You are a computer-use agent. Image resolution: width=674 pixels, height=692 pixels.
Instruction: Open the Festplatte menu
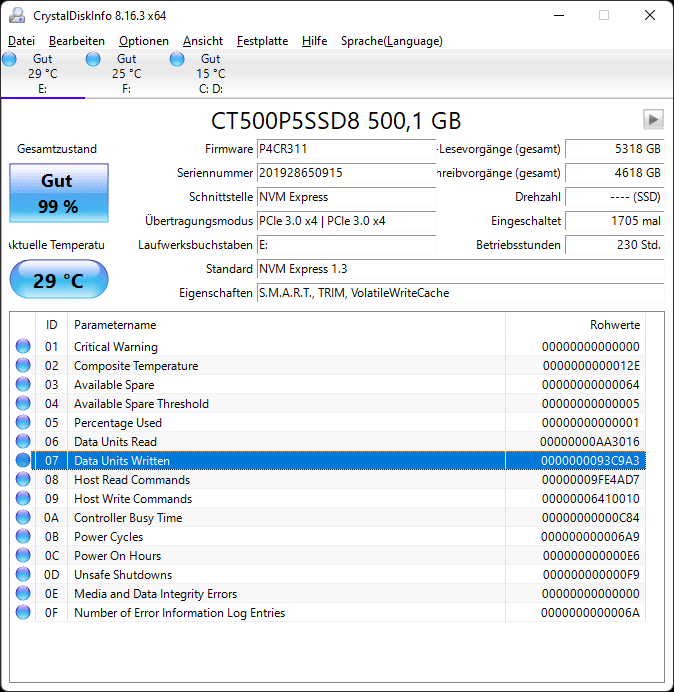pyautogui.click(x=262, y=41)
